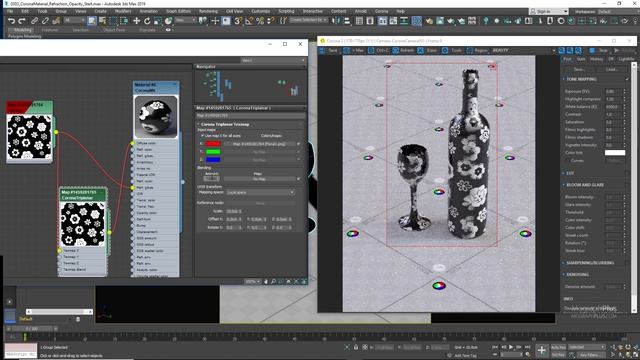The image size is (640, 360).
Task: Click Tools in Corona frame buffer
Action: coord(452,51)
